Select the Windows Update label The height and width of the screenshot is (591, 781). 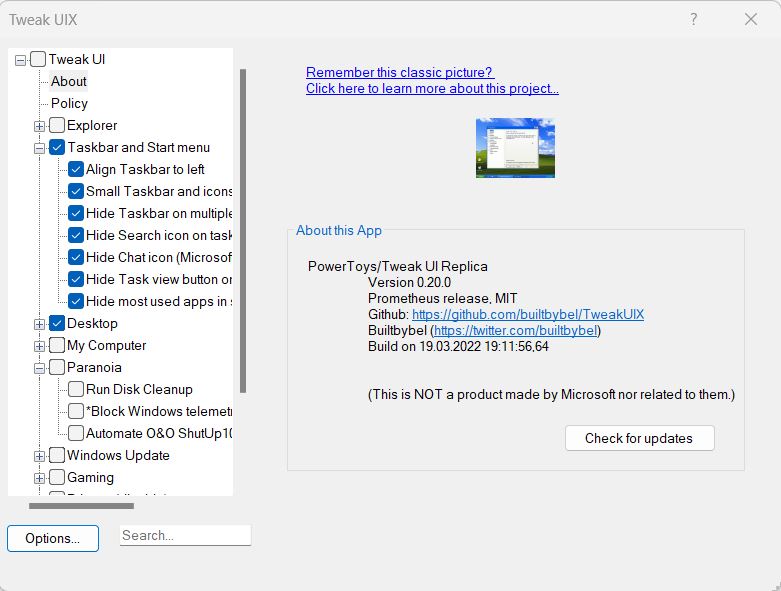[118, 455]
